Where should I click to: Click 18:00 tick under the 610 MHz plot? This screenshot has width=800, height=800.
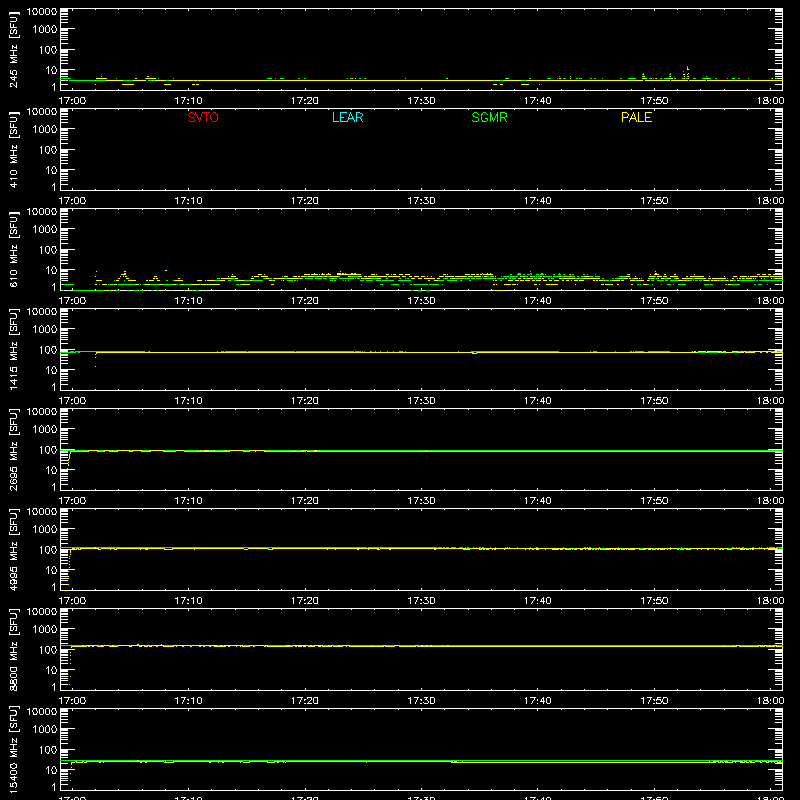770,301
